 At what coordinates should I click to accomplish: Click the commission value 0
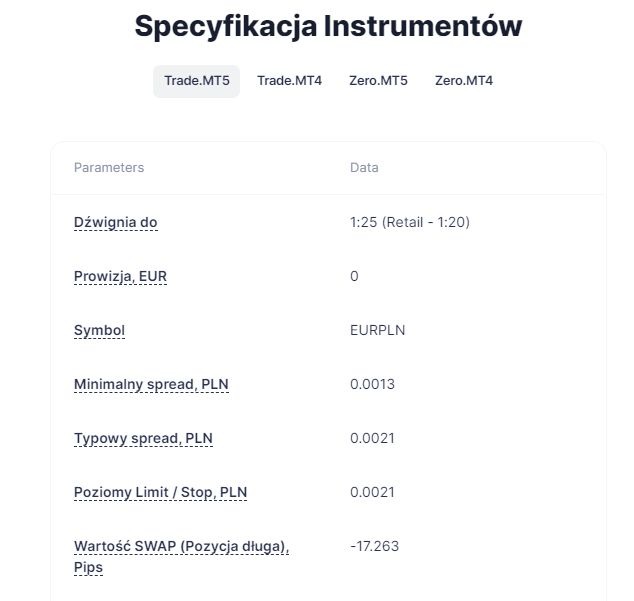354,276
